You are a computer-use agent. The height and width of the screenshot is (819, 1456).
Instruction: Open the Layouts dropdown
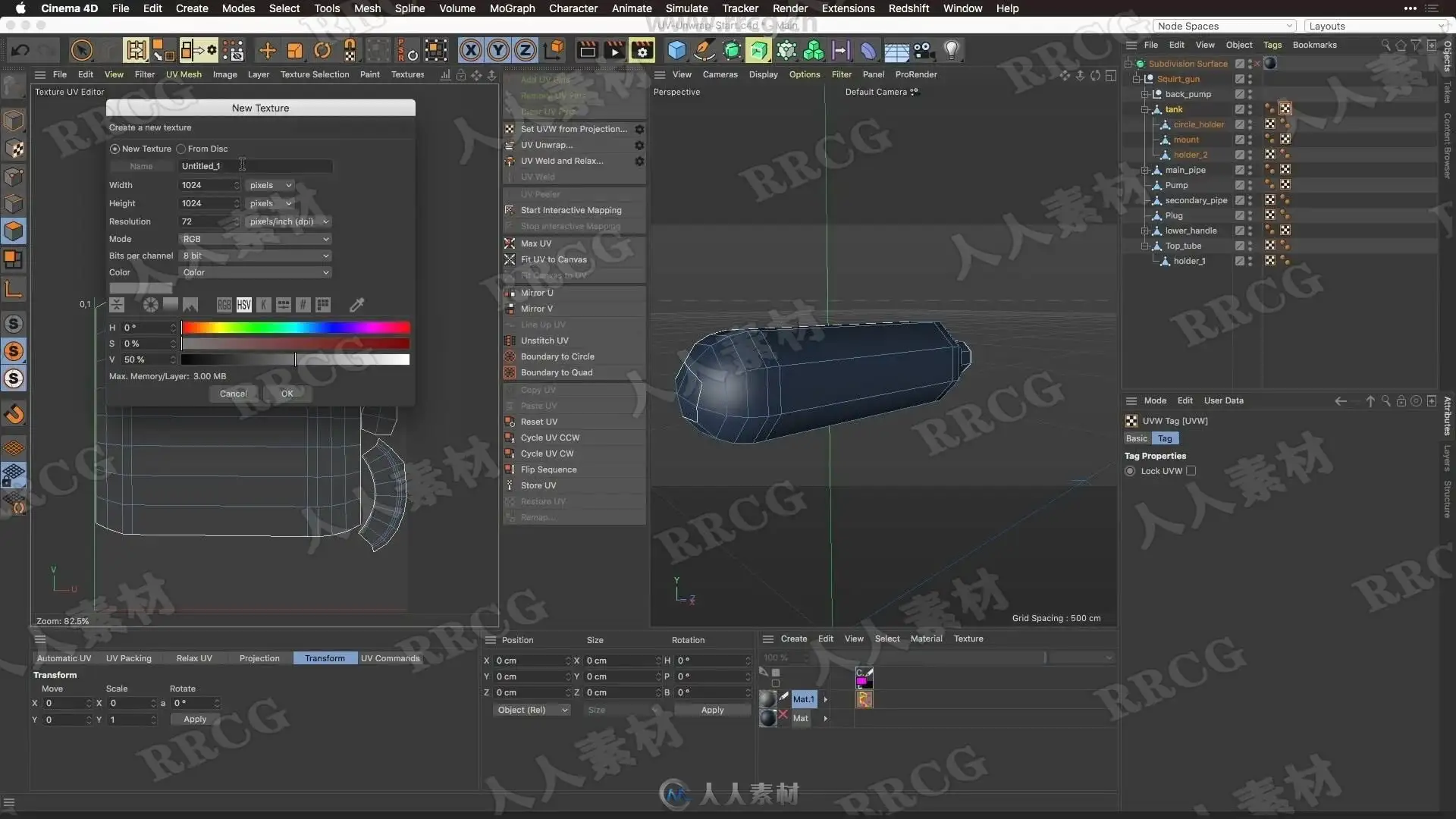point(1376,26)
